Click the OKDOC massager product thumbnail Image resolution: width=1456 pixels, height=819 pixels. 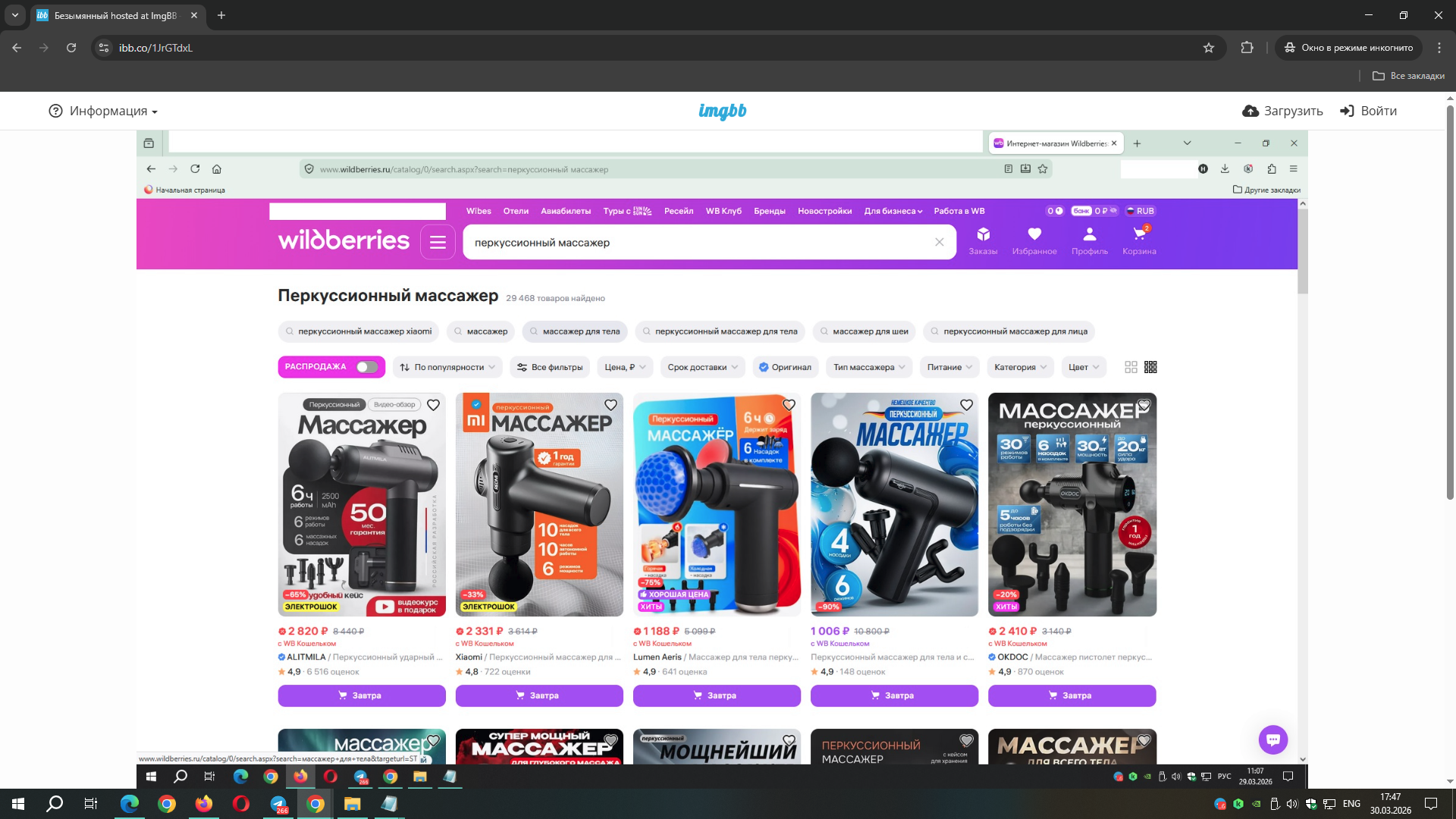[x=1072, y=504]
